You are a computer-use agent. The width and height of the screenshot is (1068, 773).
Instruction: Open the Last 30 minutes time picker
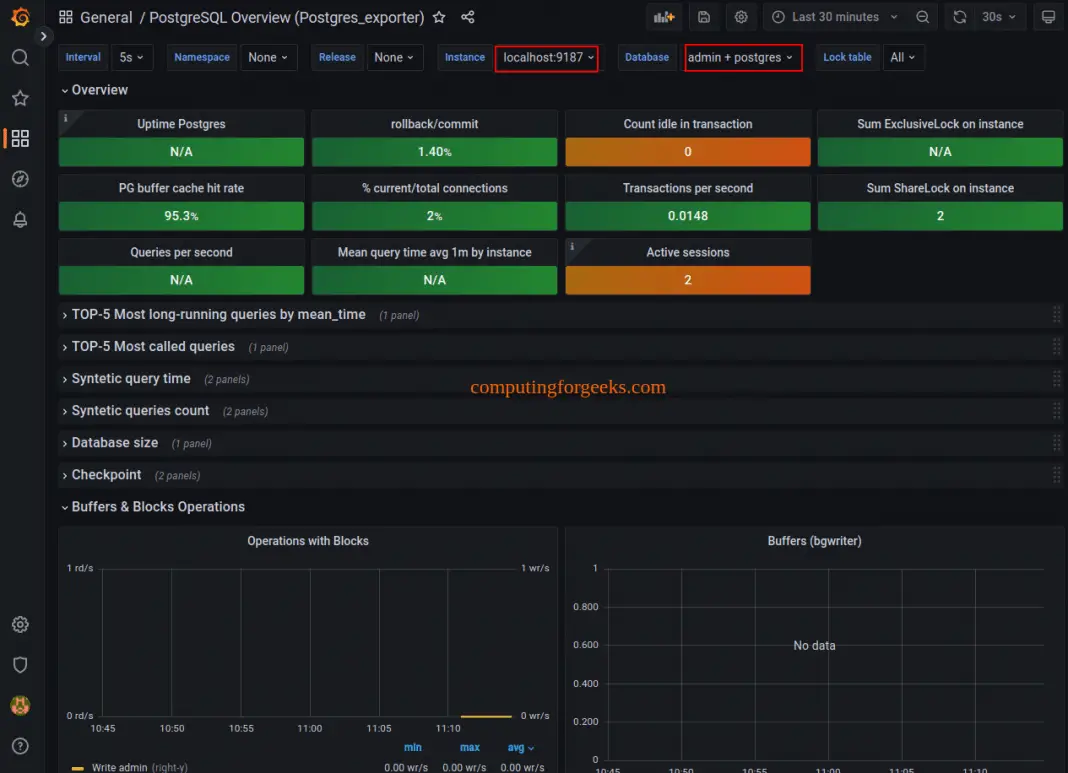click(x=835, y=17)
